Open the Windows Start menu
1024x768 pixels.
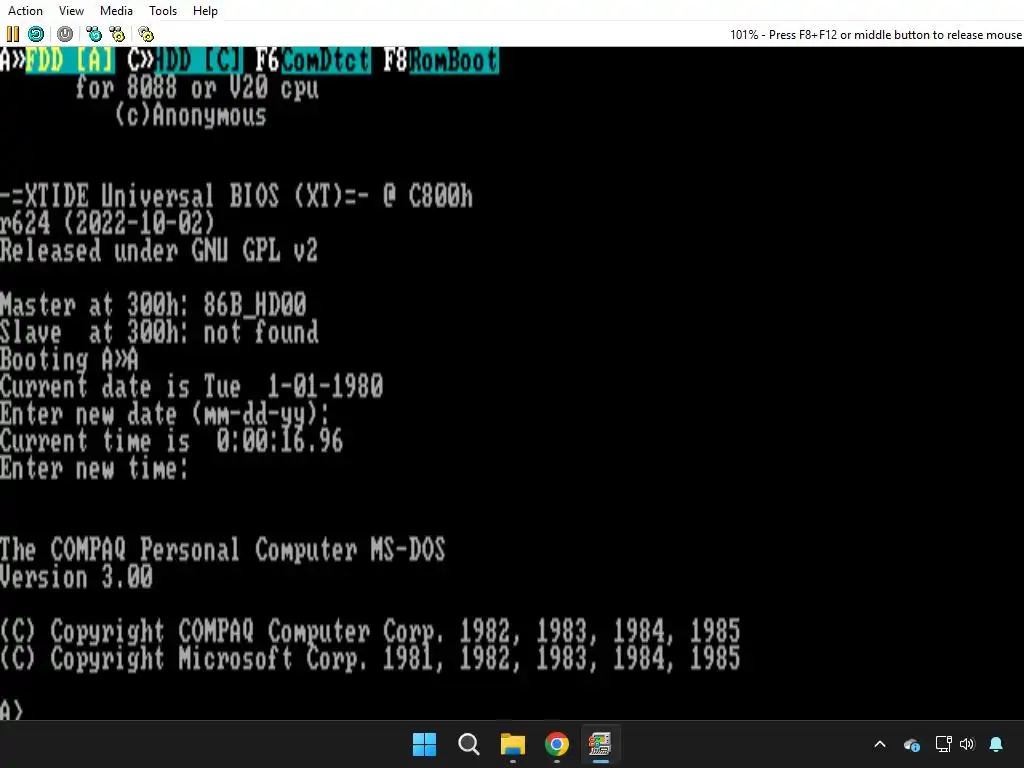click(x=424, y=744)
